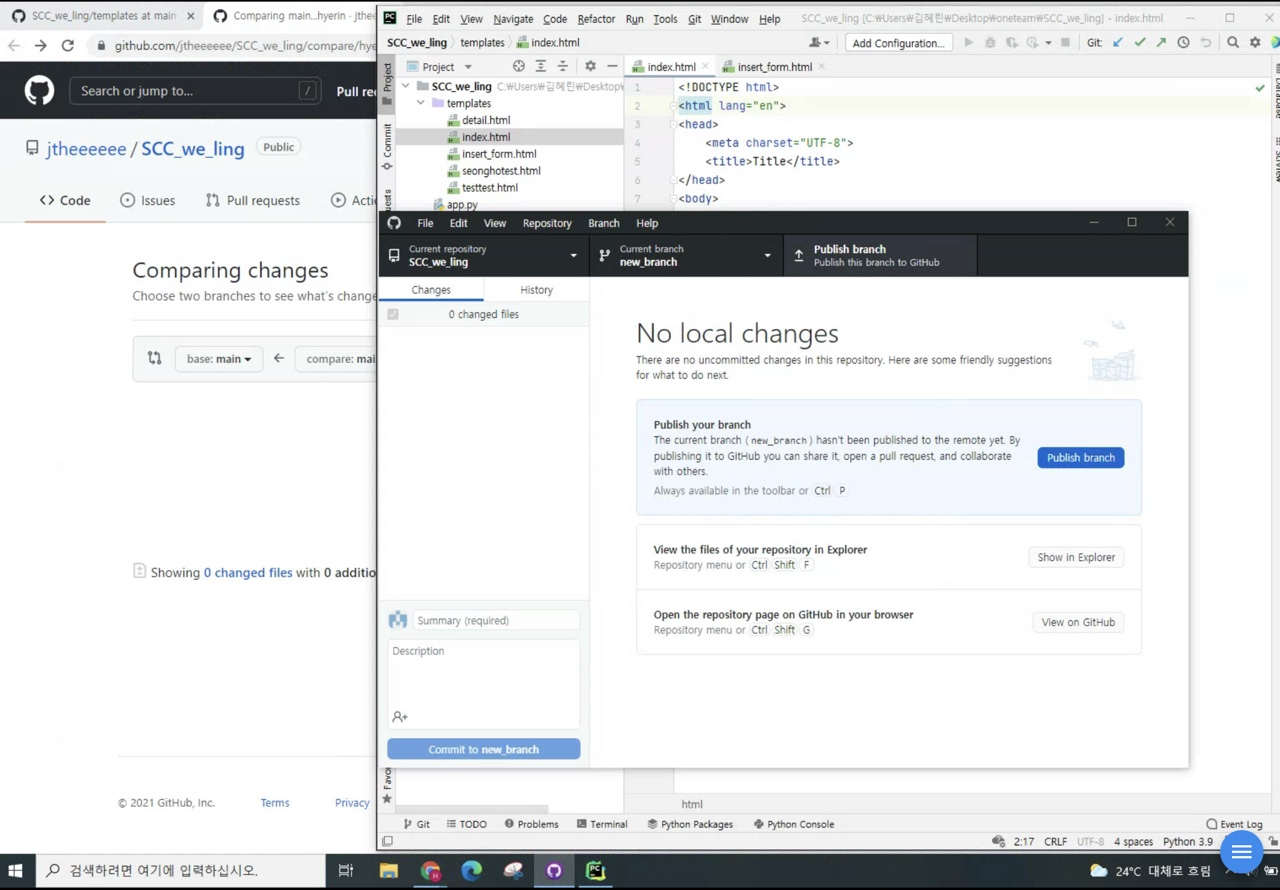This screenshot has width=1280, height=890.
Task: Click swap branches icon on compare page
Action: point(154,358)
